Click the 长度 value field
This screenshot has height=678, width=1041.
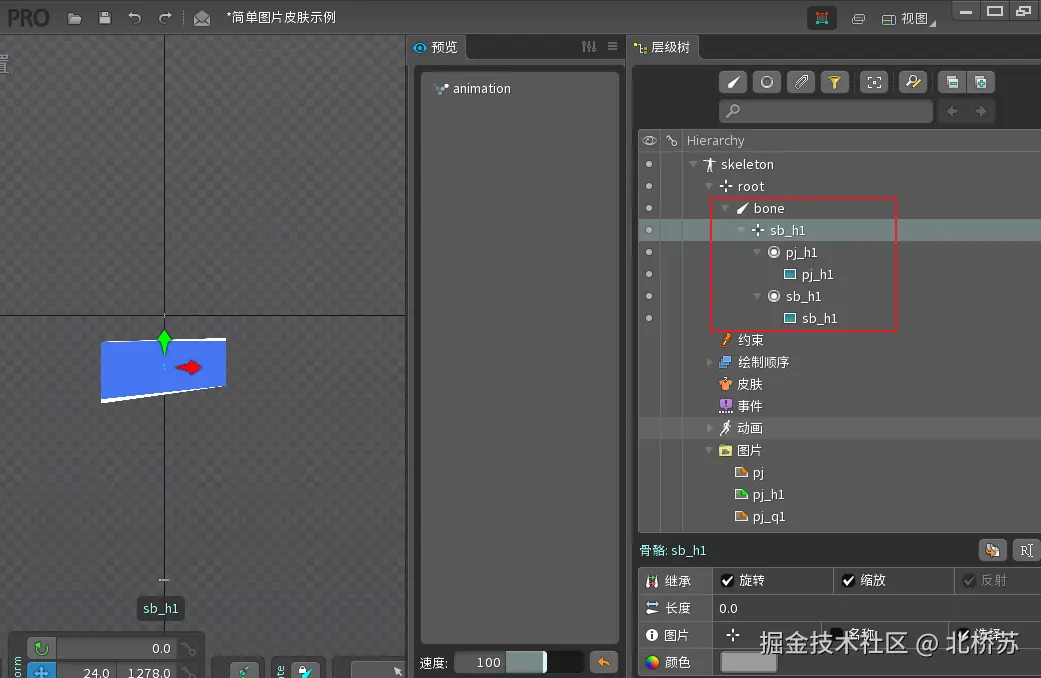click(x=876, y=608)
